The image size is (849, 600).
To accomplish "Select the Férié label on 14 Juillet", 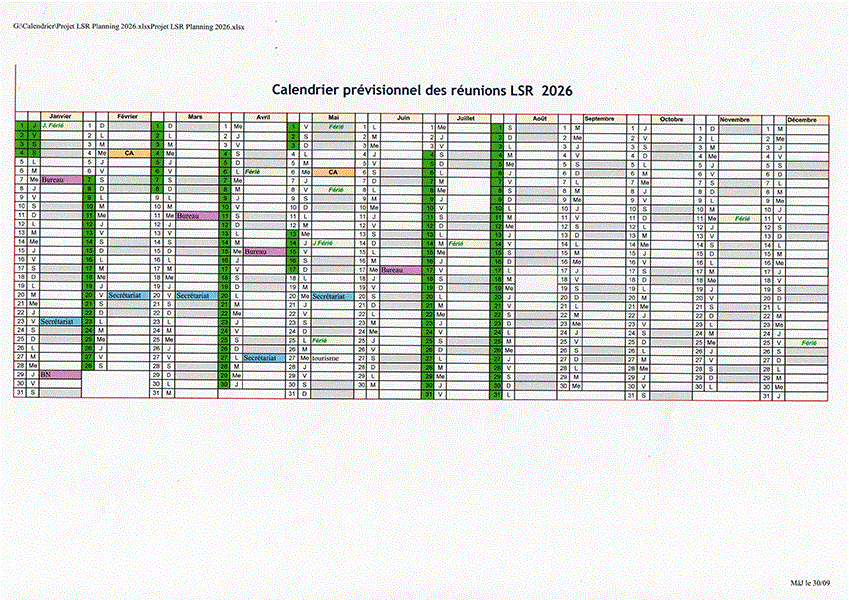I will [457, 243].
